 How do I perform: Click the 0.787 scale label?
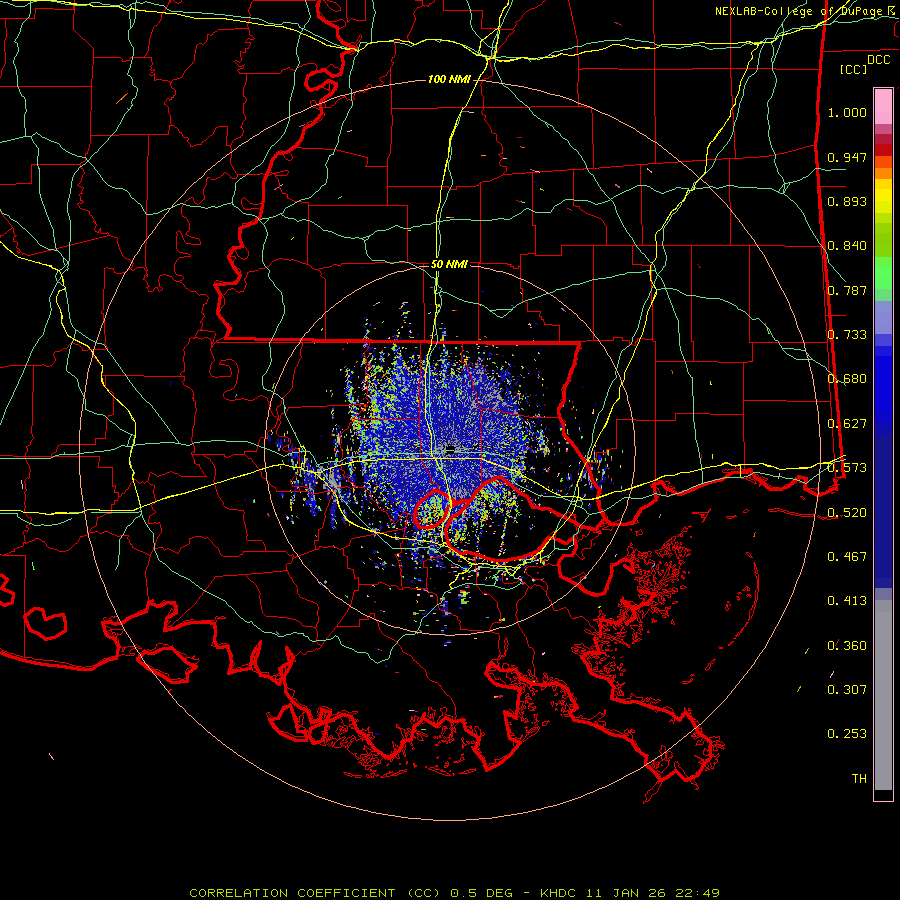coord(847,290)
